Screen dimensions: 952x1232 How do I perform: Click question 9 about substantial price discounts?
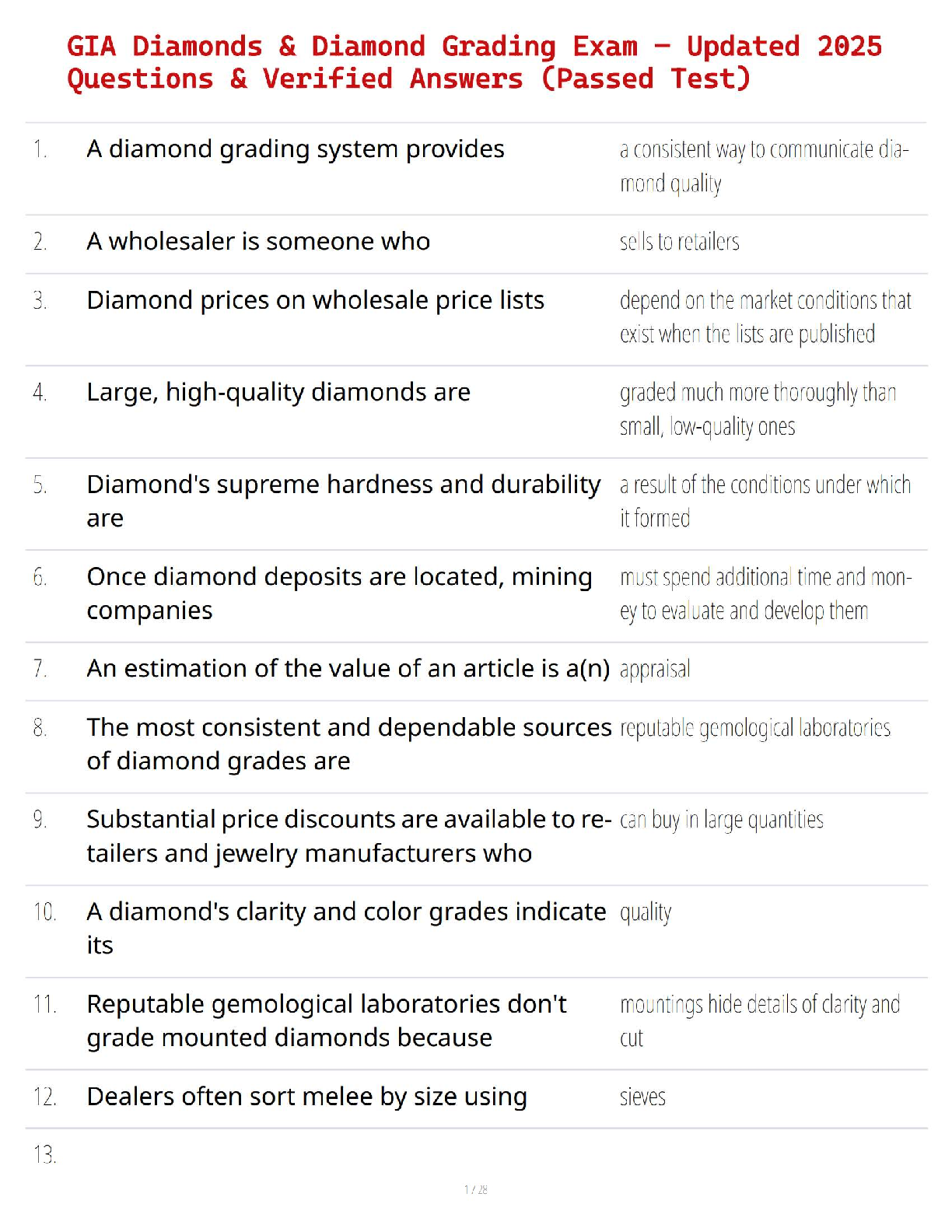pyautogui.click(x=348, y=836)
